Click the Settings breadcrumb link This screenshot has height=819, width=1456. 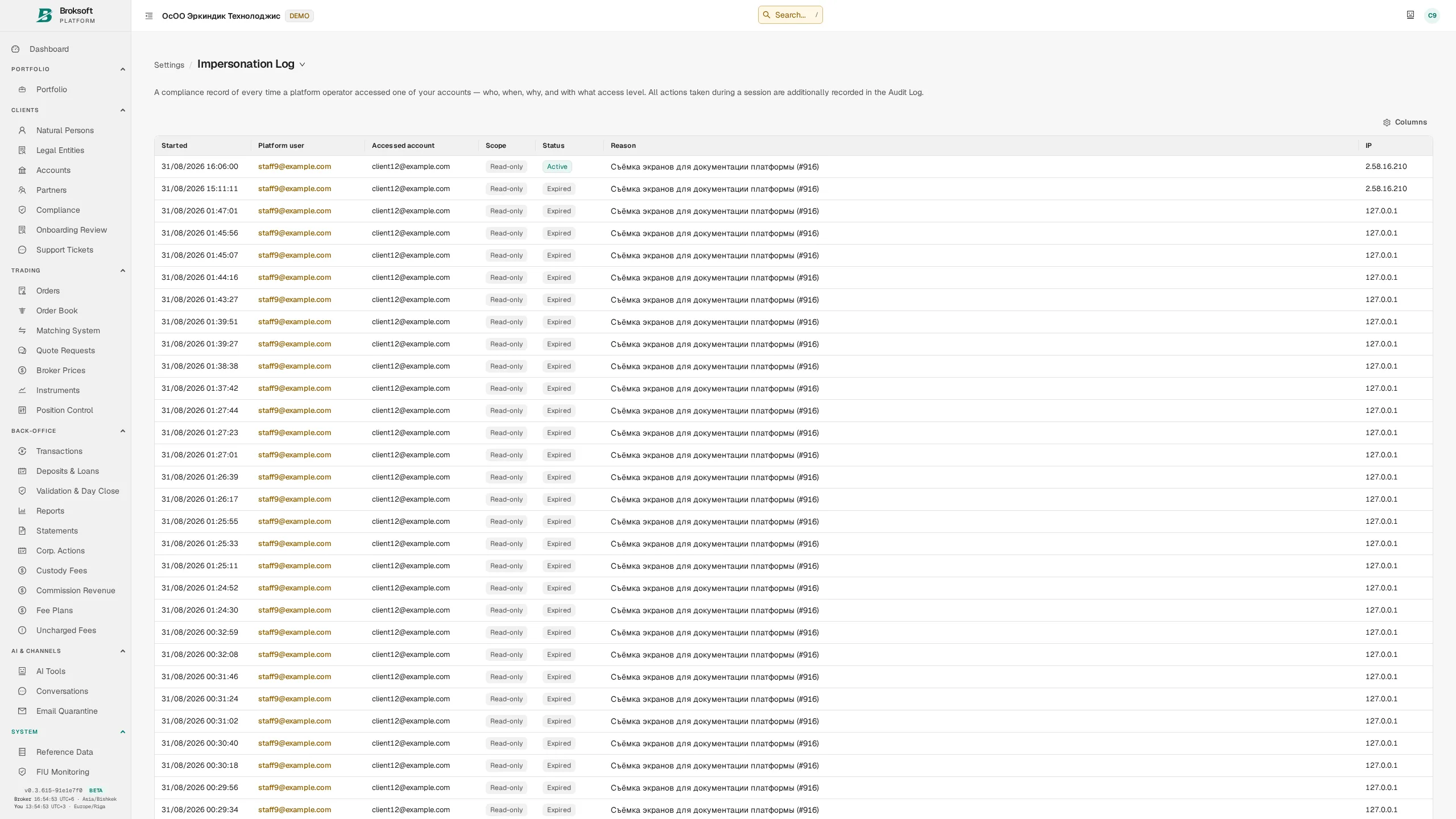pos(169,65)
